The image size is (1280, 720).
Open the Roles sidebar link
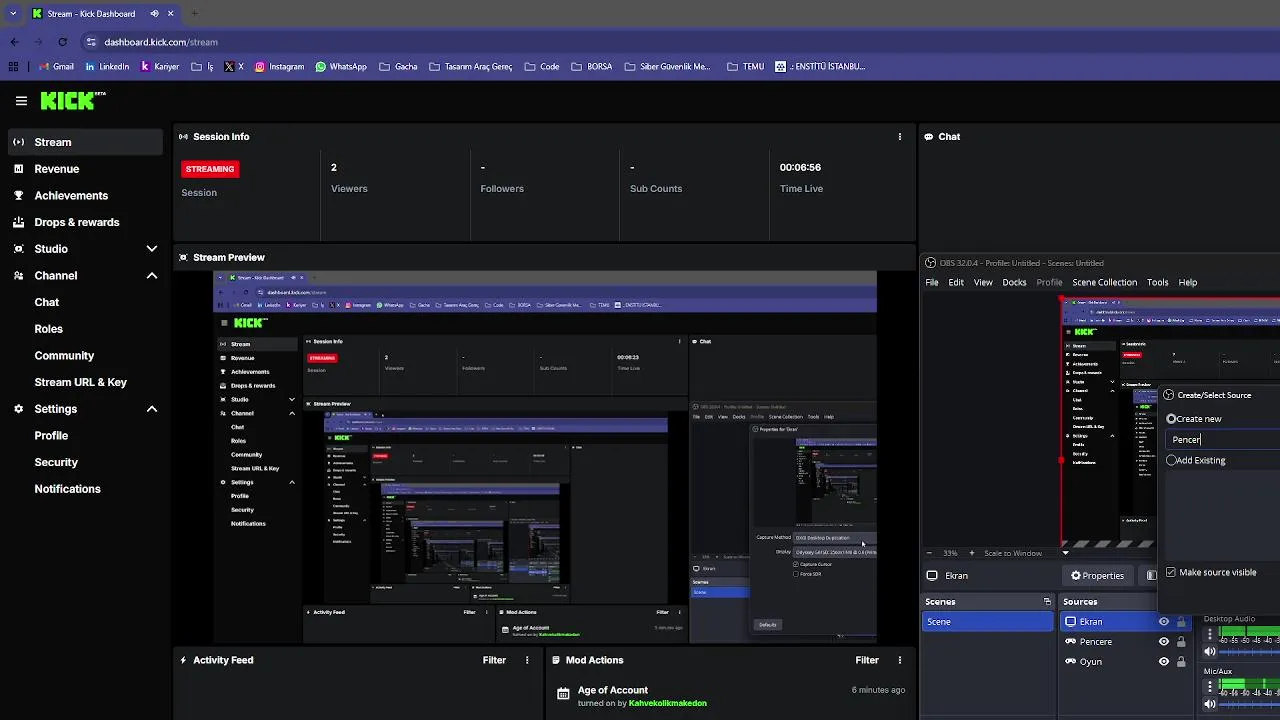coord(48,329)
